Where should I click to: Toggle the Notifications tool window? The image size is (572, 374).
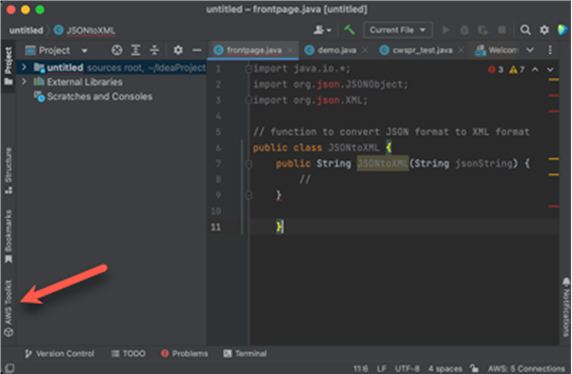click(566, 307)
